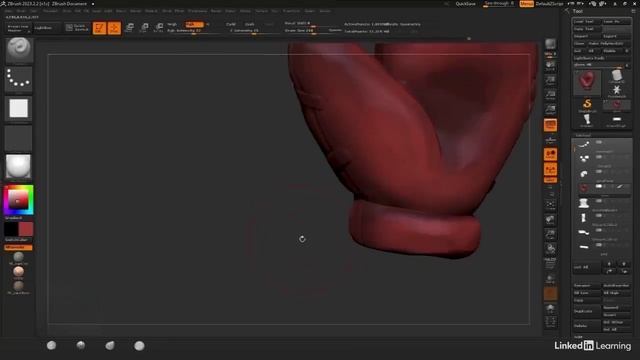
Task: Toggle Solo mode on right shelf
Action: click(550, 308)
